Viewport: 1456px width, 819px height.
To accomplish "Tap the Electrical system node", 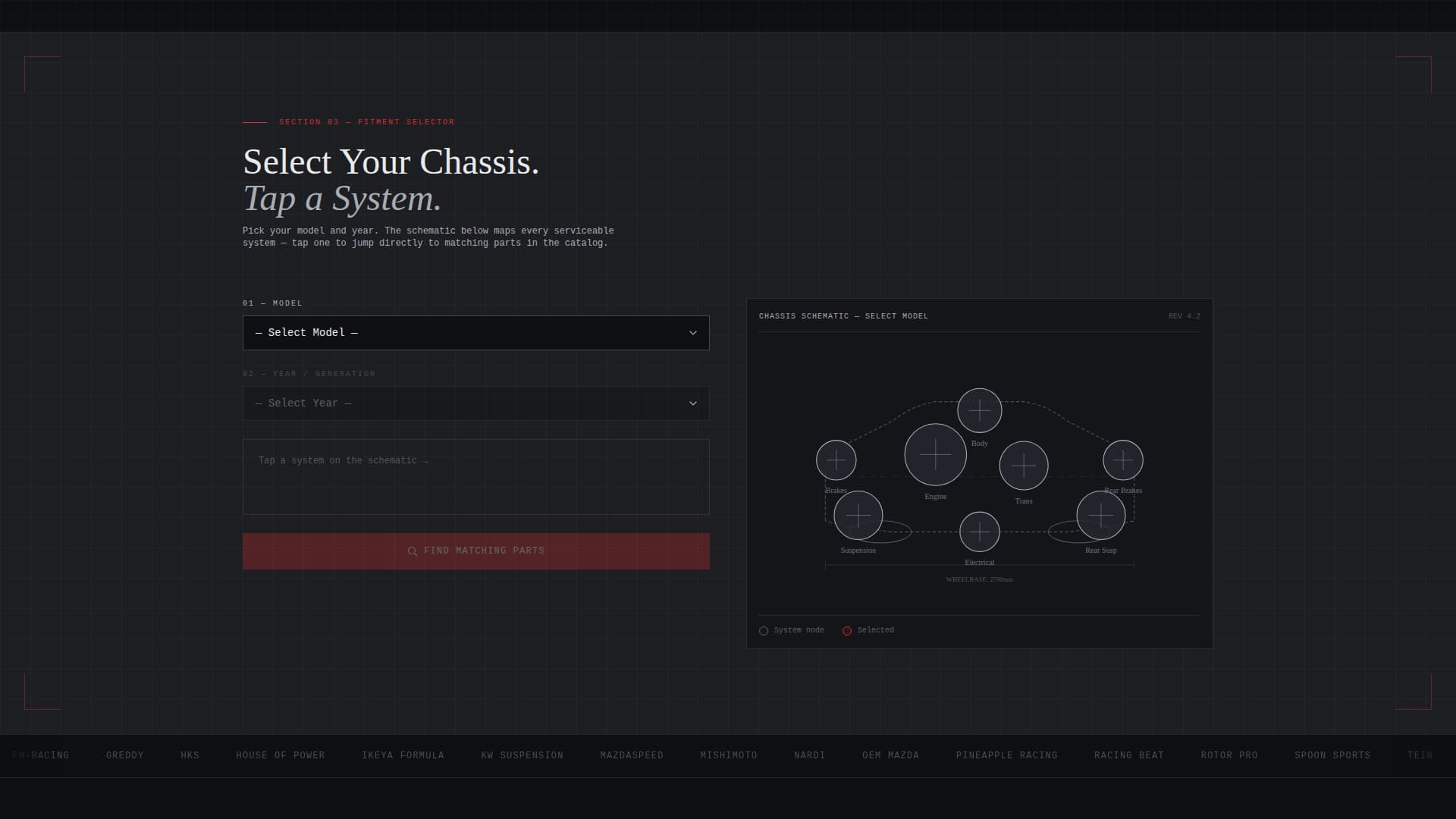I will point(979,532).
